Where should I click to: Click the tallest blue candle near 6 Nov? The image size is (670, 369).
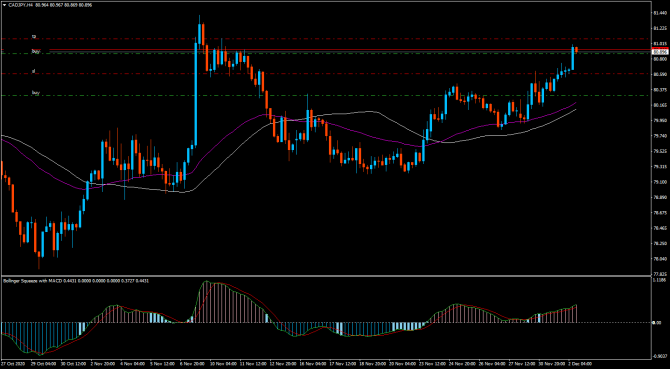[196, 94]
